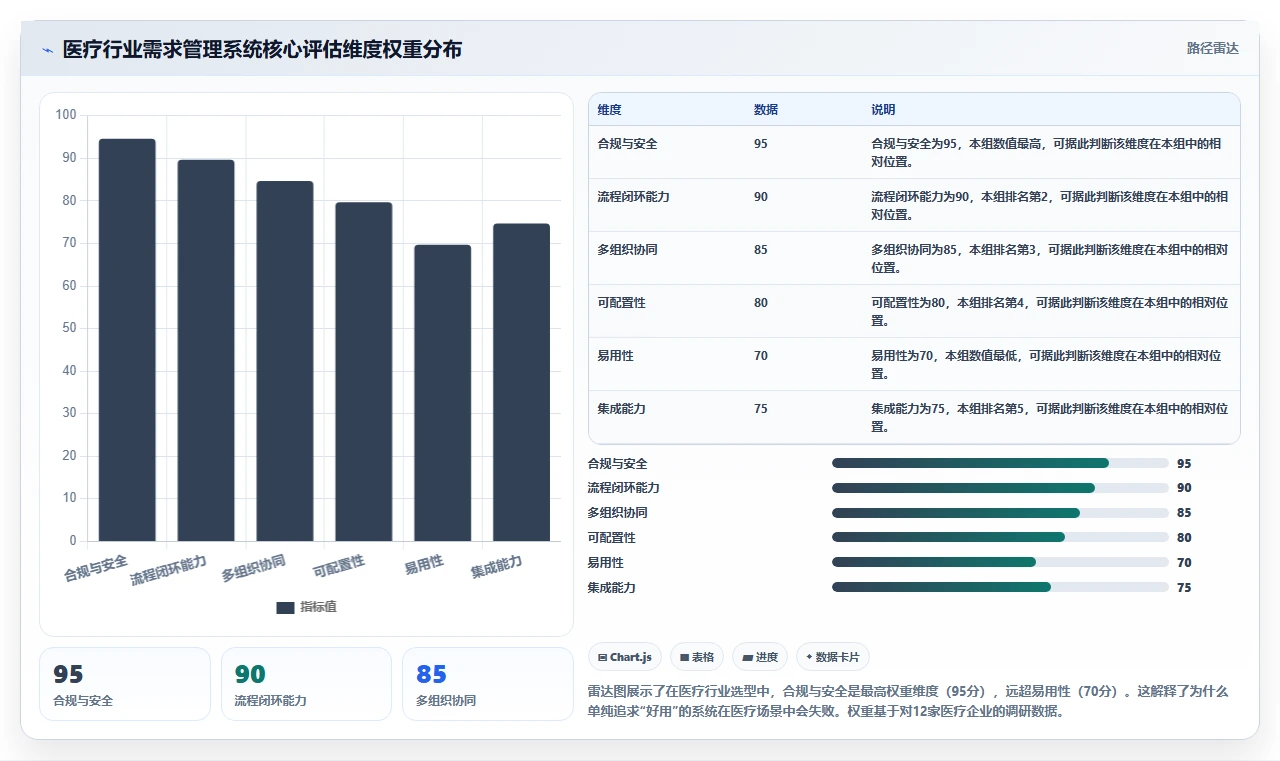Select the 进度 tag chip

(760, 657)
